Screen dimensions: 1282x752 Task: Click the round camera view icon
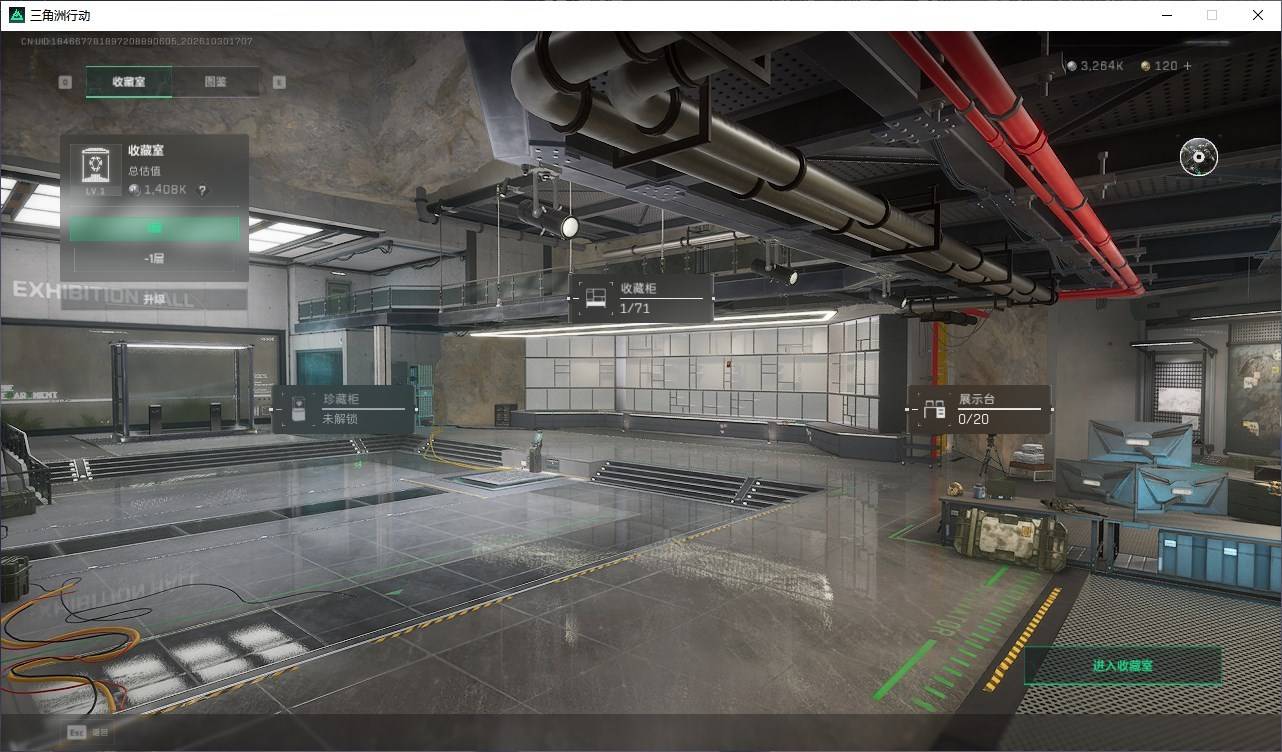click(x=1199, y=157)
